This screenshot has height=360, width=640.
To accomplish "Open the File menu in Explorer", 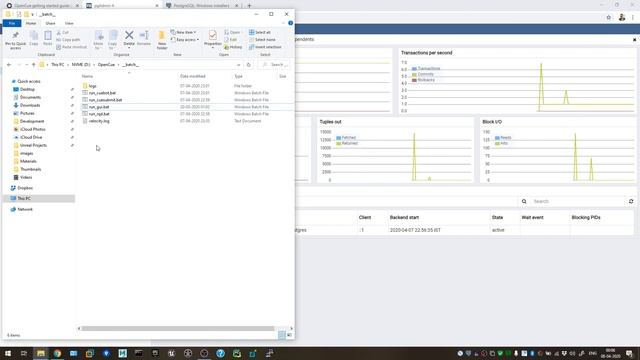I will 12,23.
